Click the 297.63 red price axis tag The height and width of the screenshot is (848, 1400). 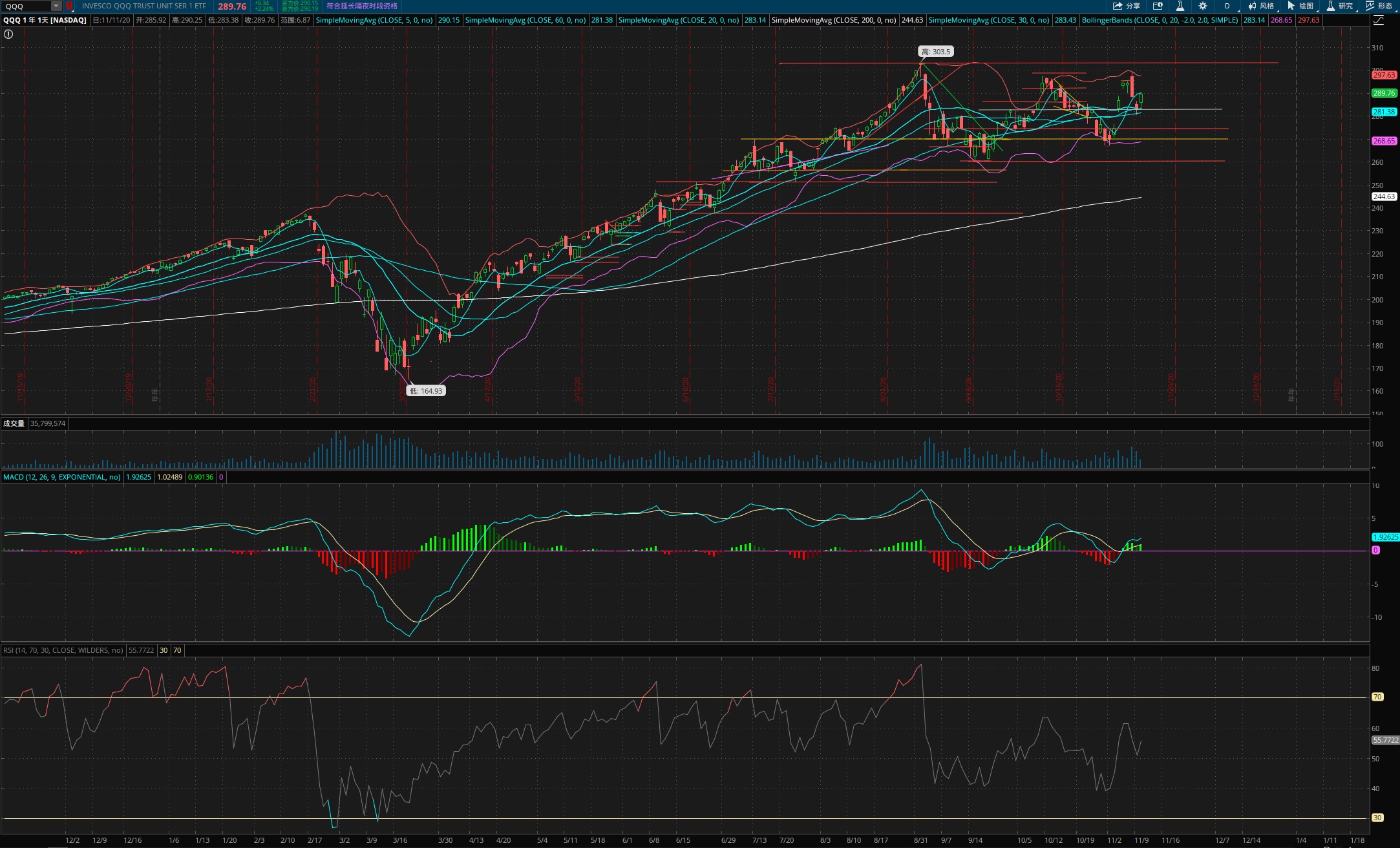coord(1384,75)
